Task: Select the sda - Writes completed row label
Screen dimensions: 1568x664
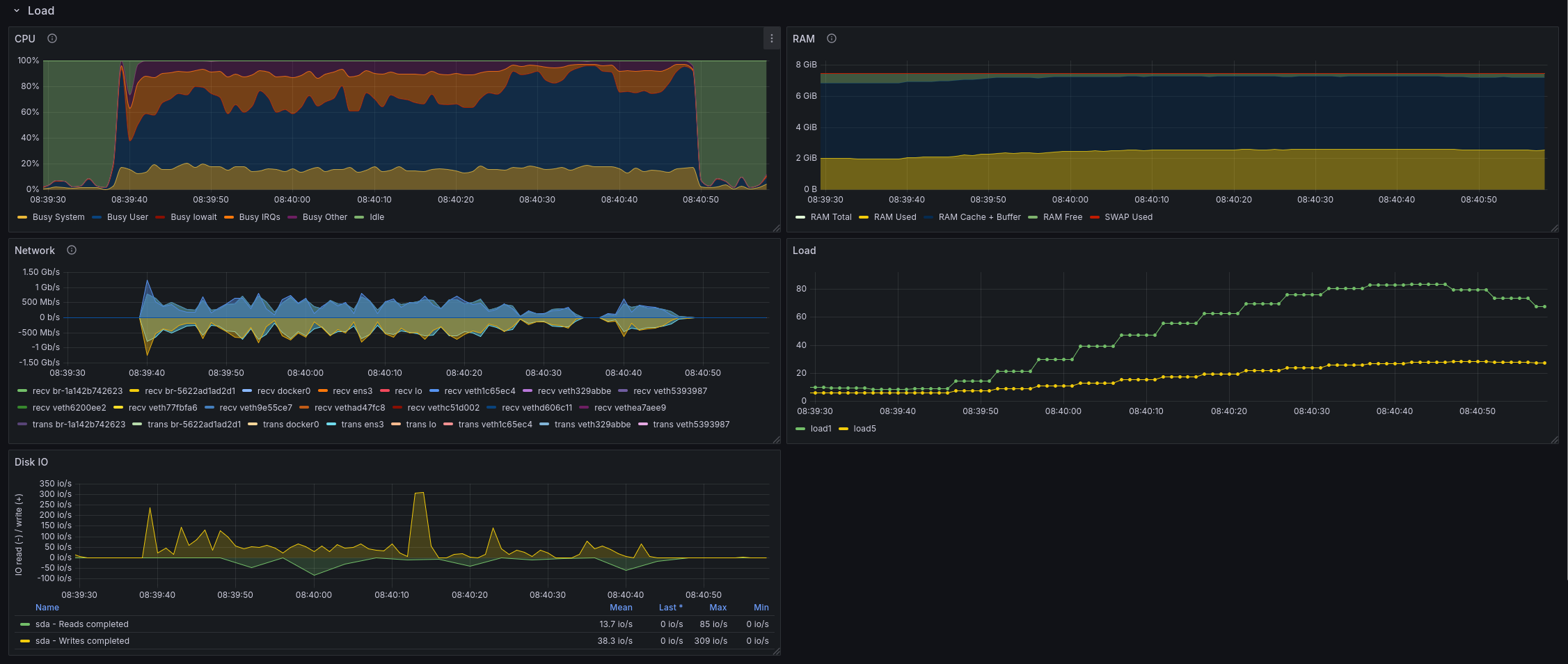Action: (82, 641)
